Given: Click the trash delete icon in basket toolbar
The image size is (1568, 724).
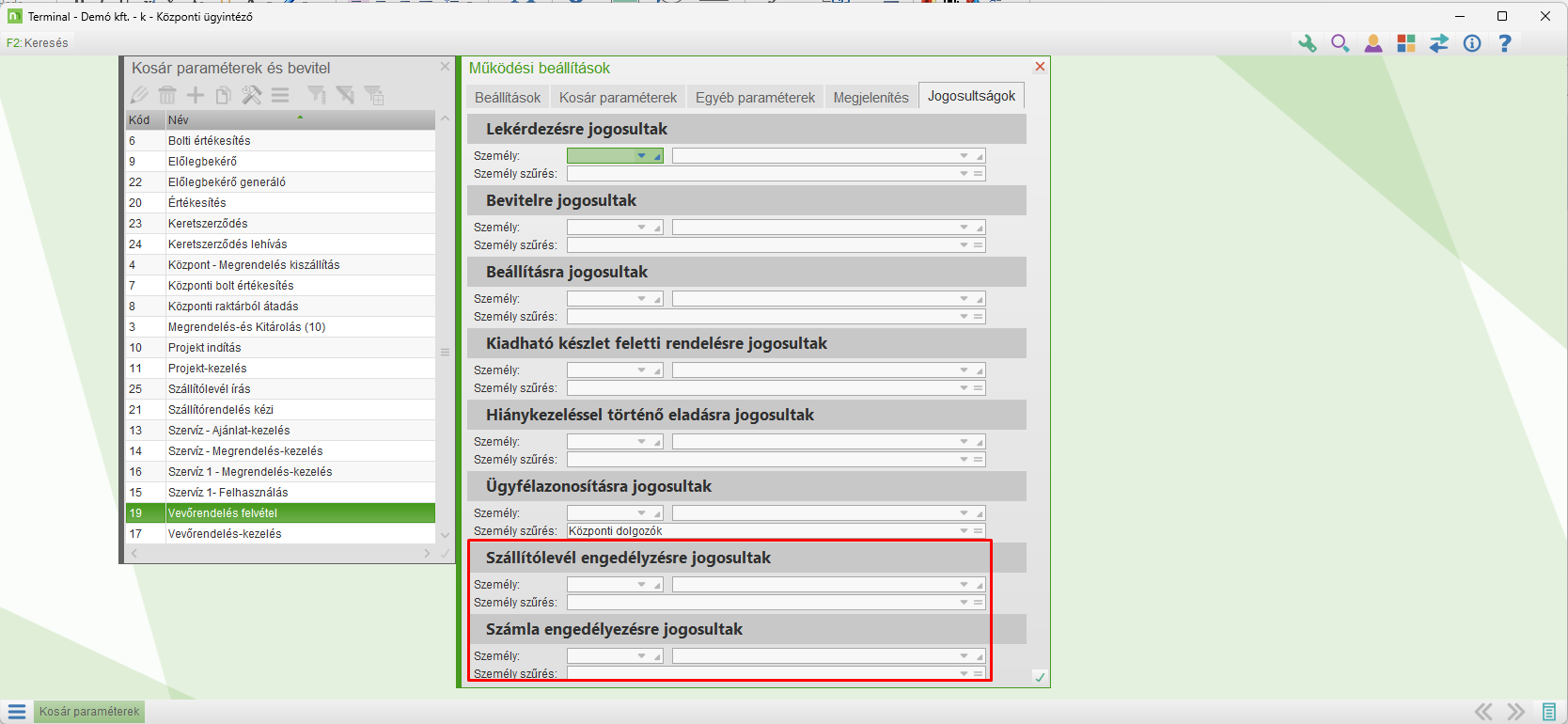Looking at the screenshot, I should [167, 95].
